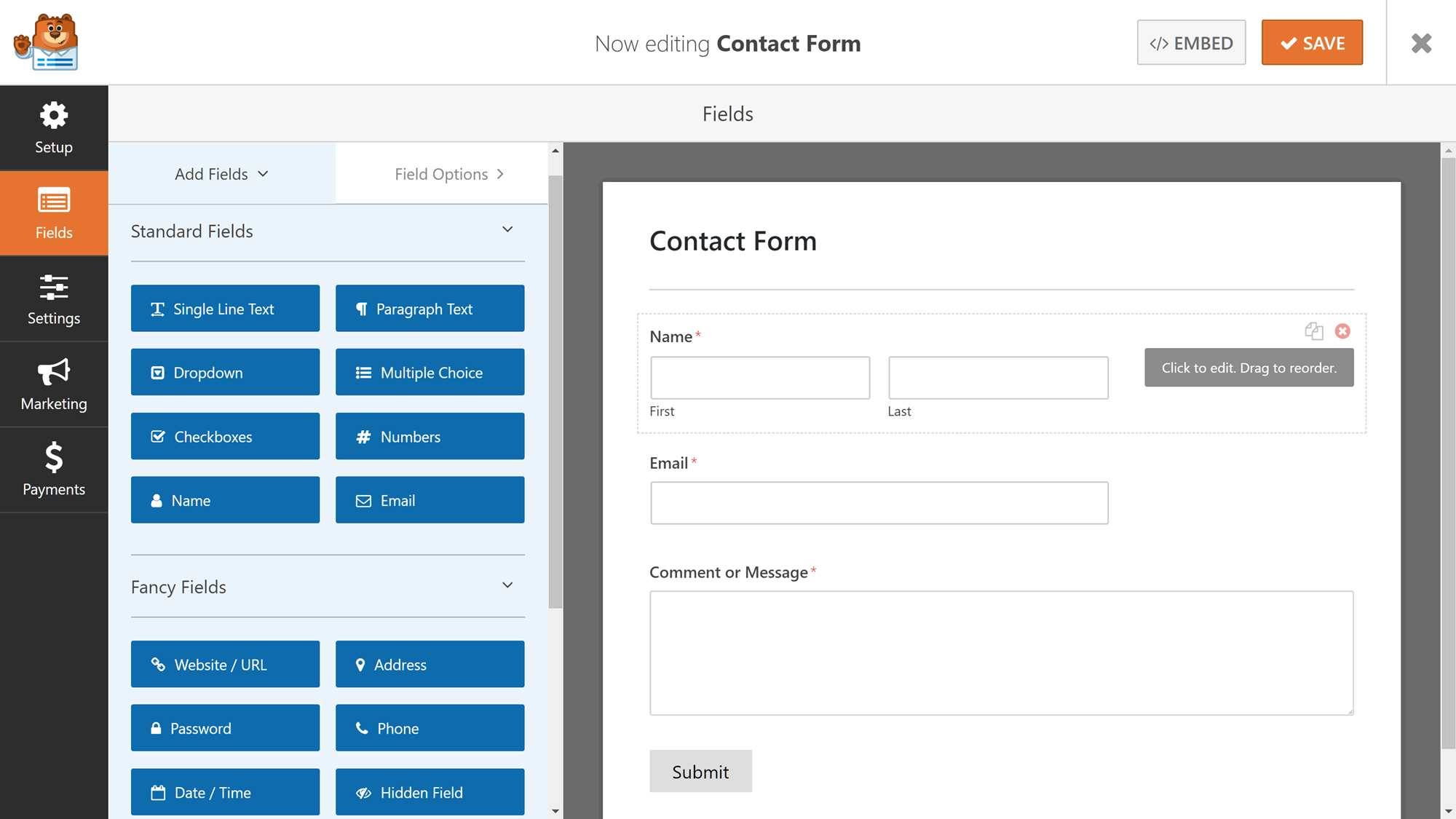Collapse the Standard Fields section
Image resolution: width=1456 pixels, height=819 pixels.
507,230
